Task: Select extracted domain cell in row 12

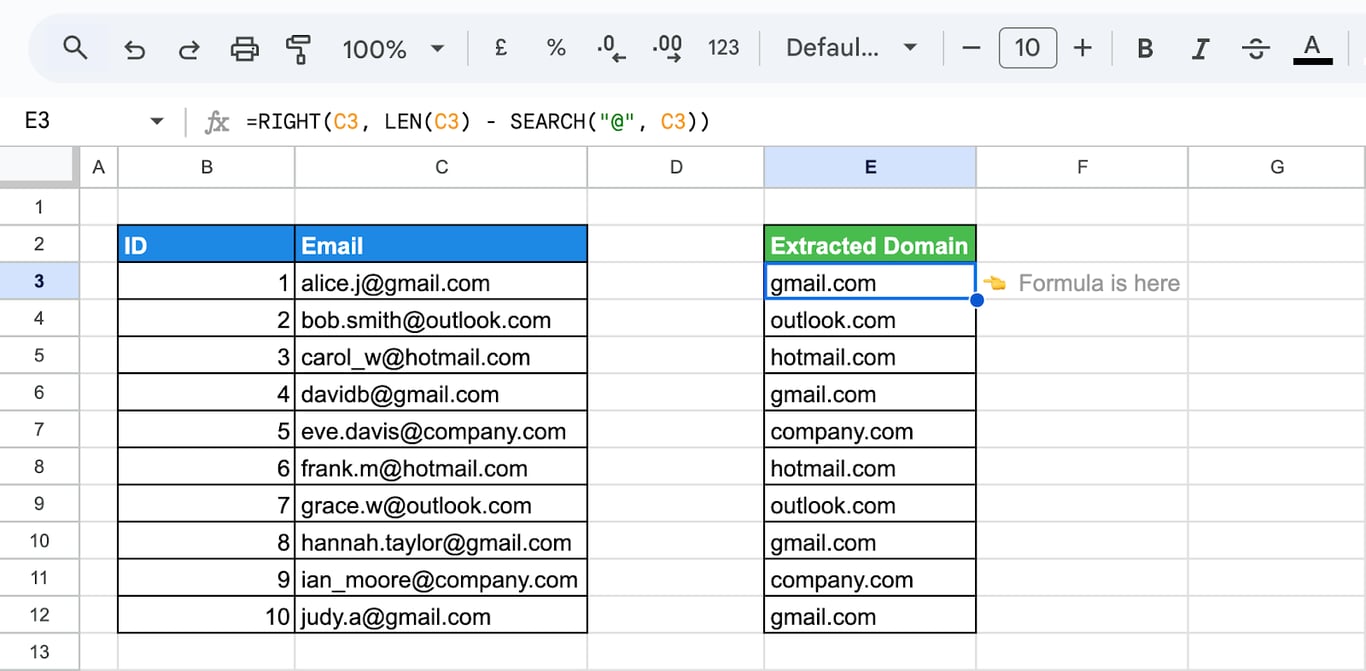Action: tap(870, 616)
